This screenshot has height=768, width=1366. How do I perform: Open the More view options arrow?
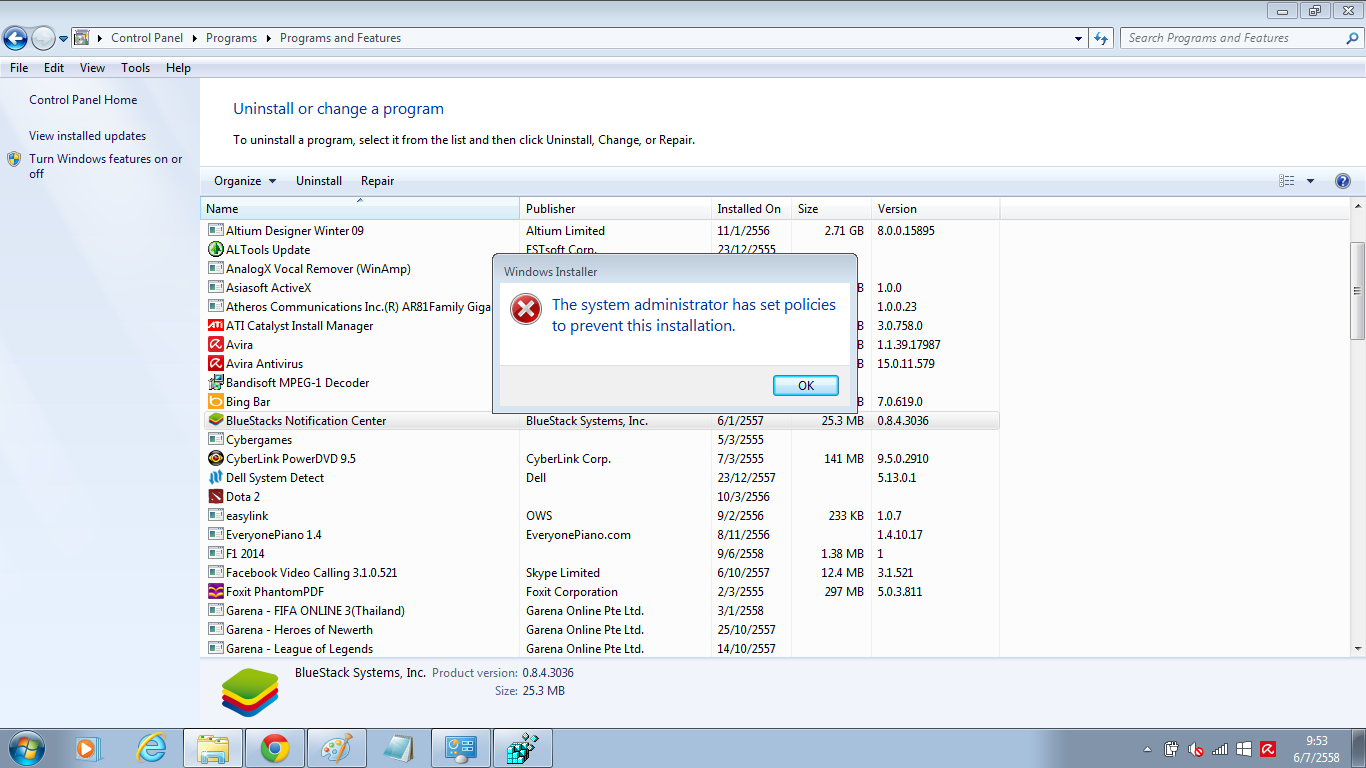(x=1310, y=181)
